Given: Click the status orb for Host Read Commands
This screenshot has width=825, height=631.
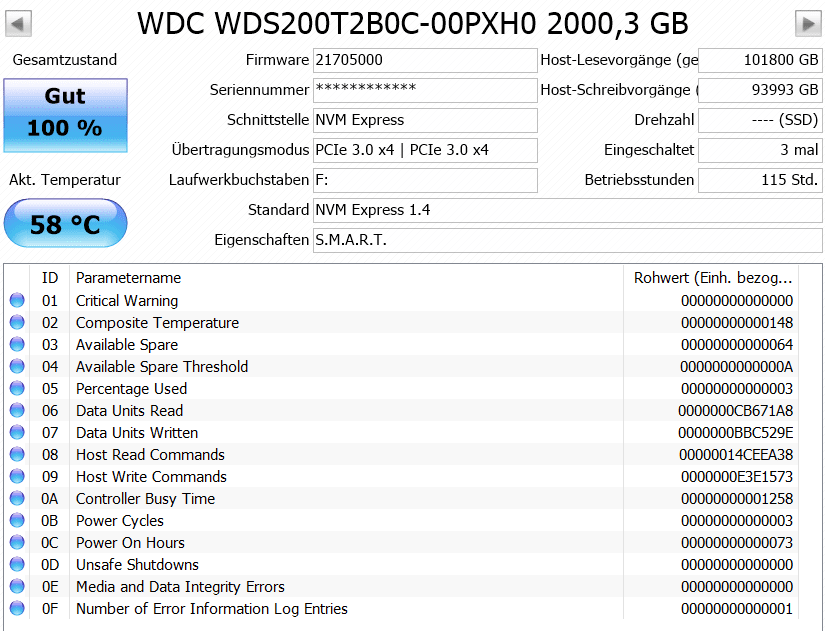Looking at the screenshot, I should pos(17,454).
